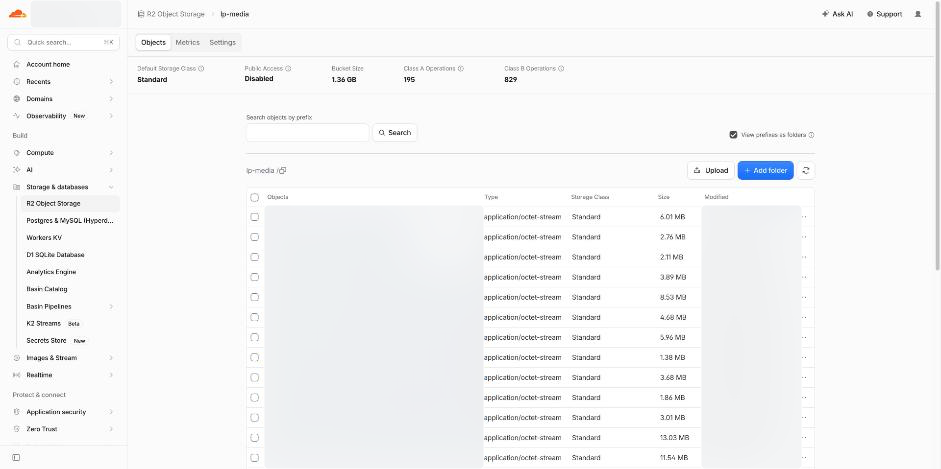Show info for View prefixes as folders
Image resolution: width=941 pixels, height=469 pixels.
811,135
